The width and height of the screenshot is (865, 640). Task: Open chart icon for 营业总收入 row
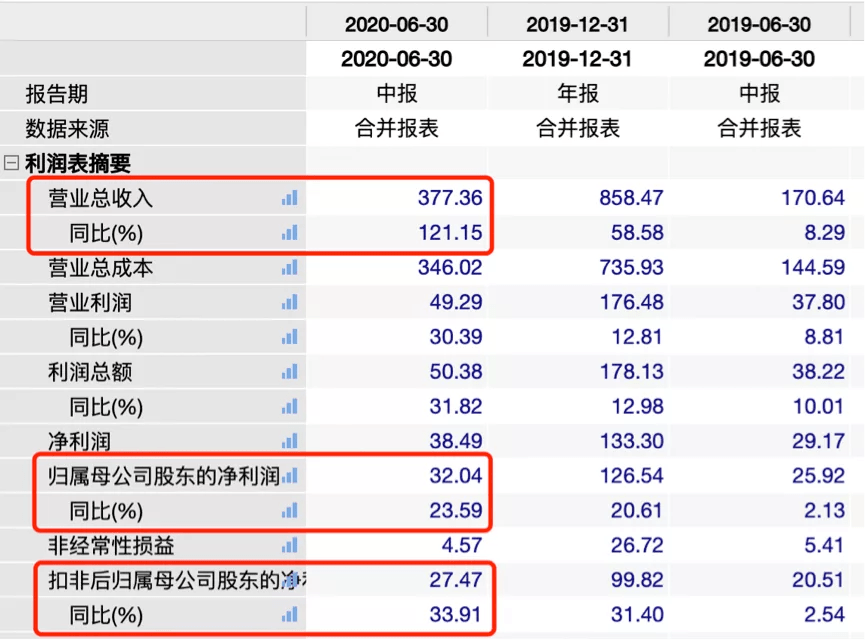(x=289, y=198)
